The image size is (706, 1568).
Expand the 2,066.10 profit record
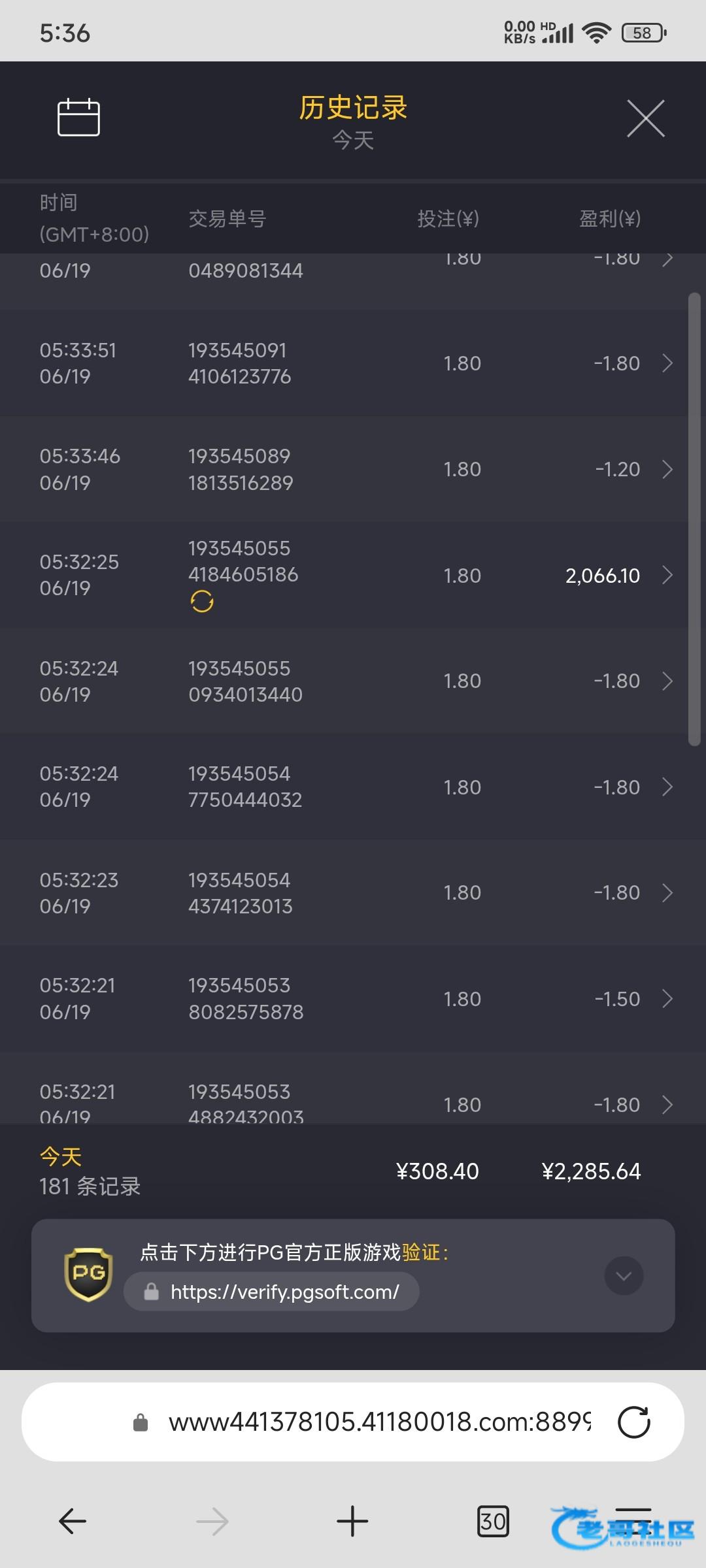pyautogui.click(x=667, y=575)
